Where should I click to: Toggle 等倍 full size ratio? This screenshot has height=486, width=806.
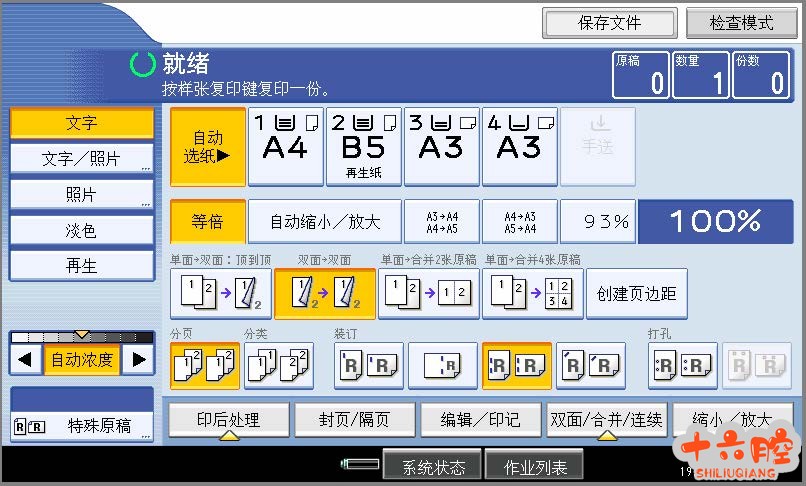coord(207,222)
